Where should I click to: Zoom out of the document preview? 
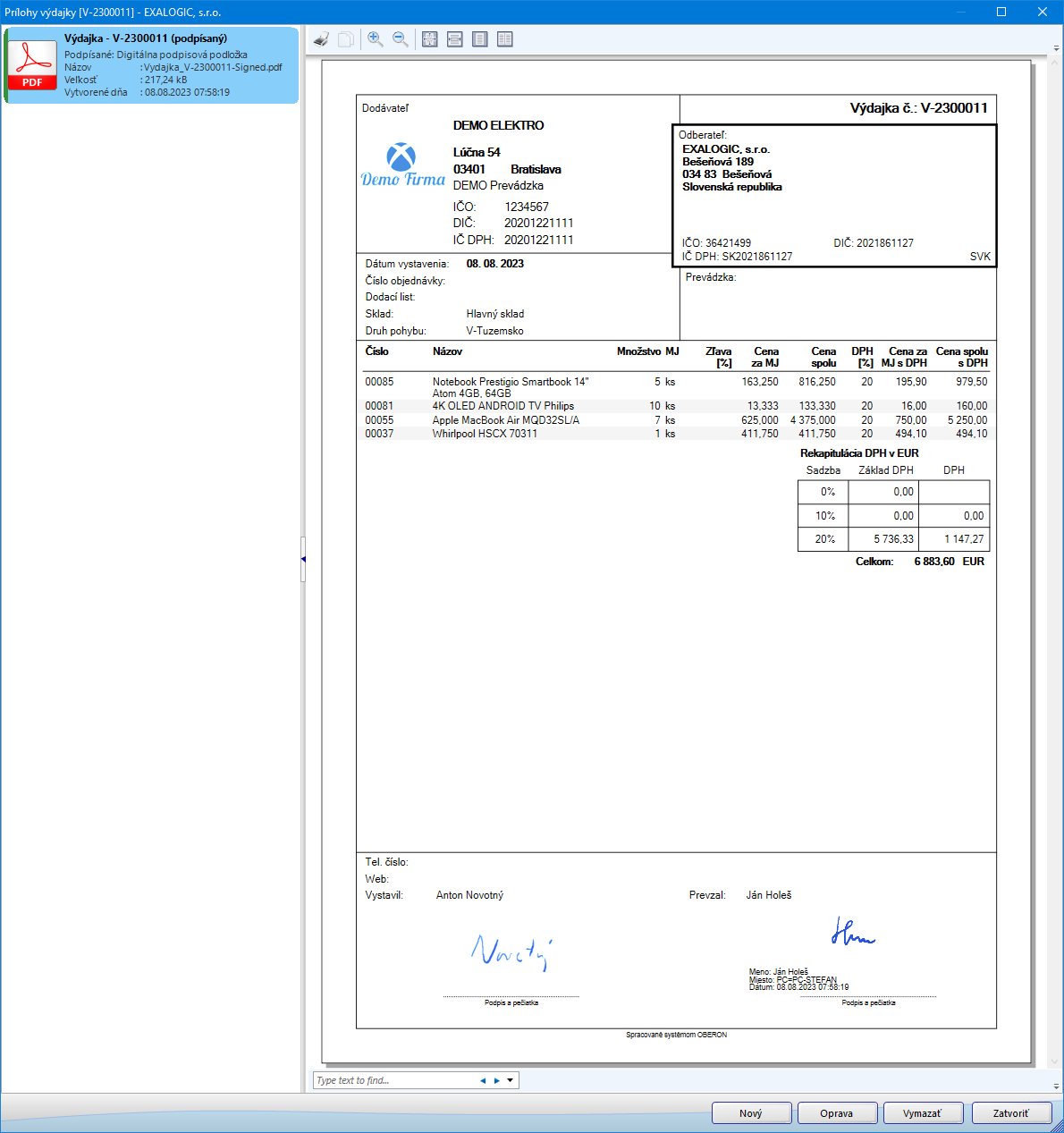401,39
